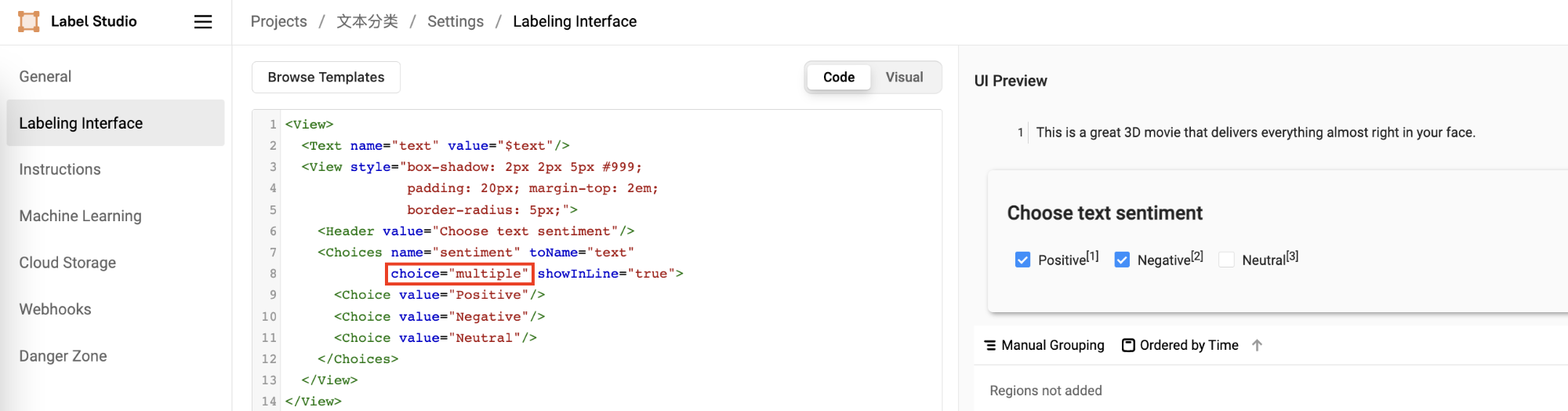Open Instructions settings section

pyautogui.click(x=115, y=169)
